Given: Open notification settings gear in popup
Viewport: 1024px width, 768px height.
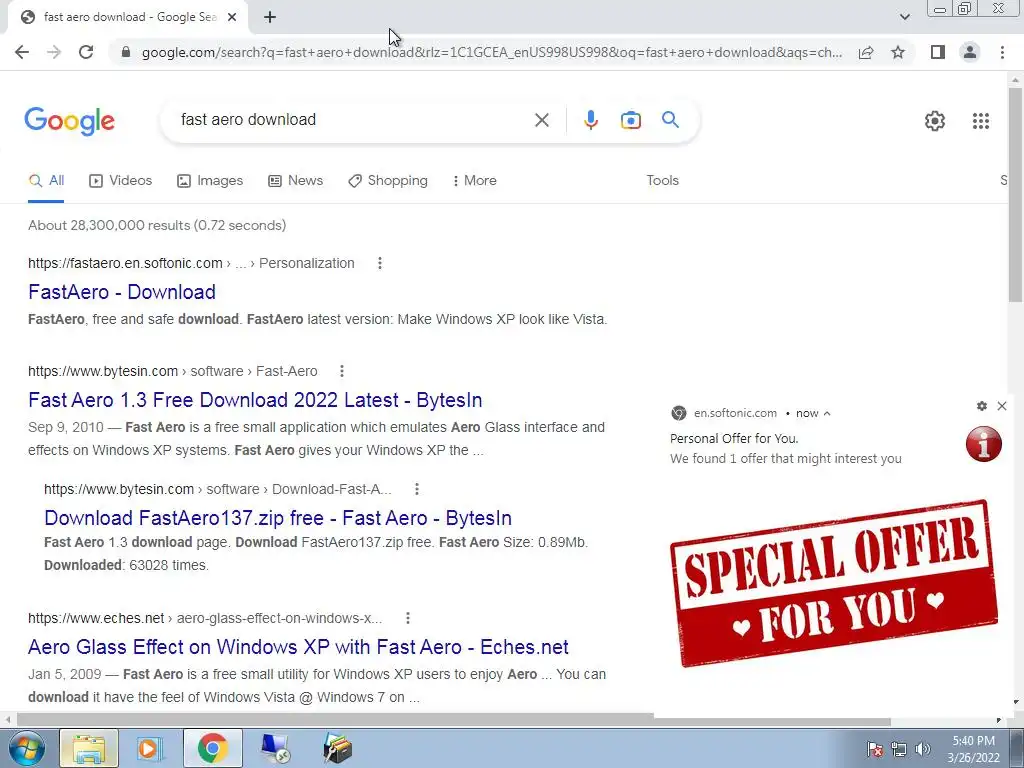Looking at the screenshot, I should pyautogui.click(x=982, y=406).
